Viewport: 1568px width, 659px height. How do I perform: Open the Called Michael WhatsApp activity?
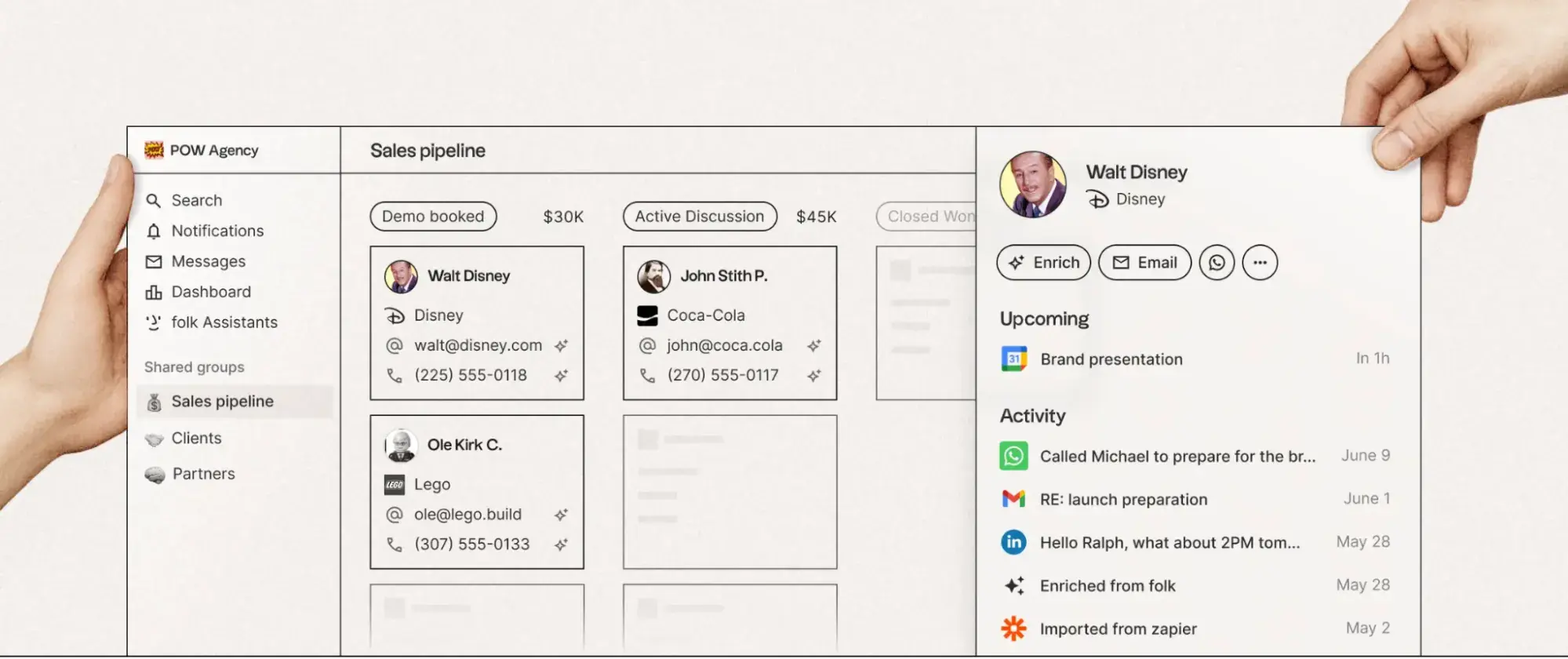click(x=1195, y=457)
